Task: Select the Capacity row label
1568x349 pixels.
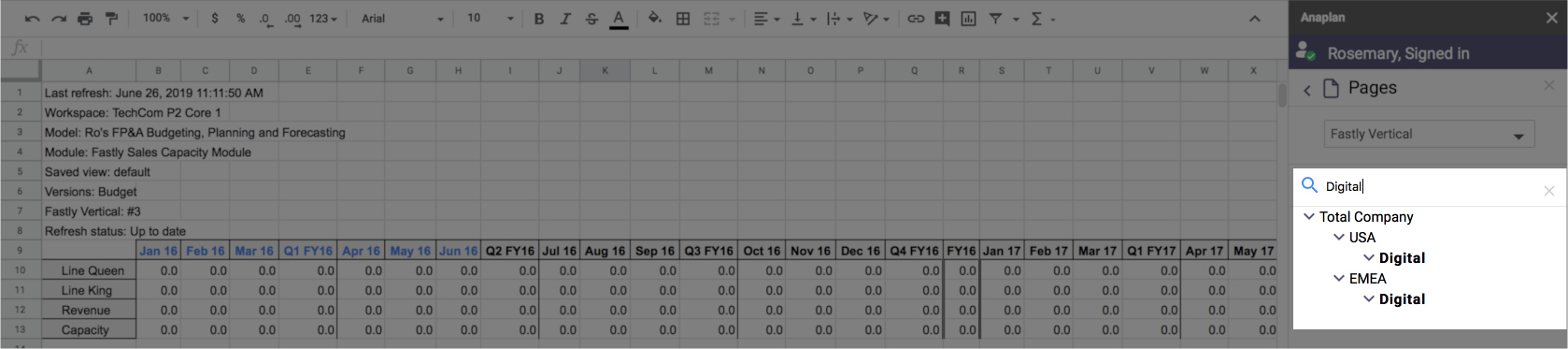Action: click(89, 330)
